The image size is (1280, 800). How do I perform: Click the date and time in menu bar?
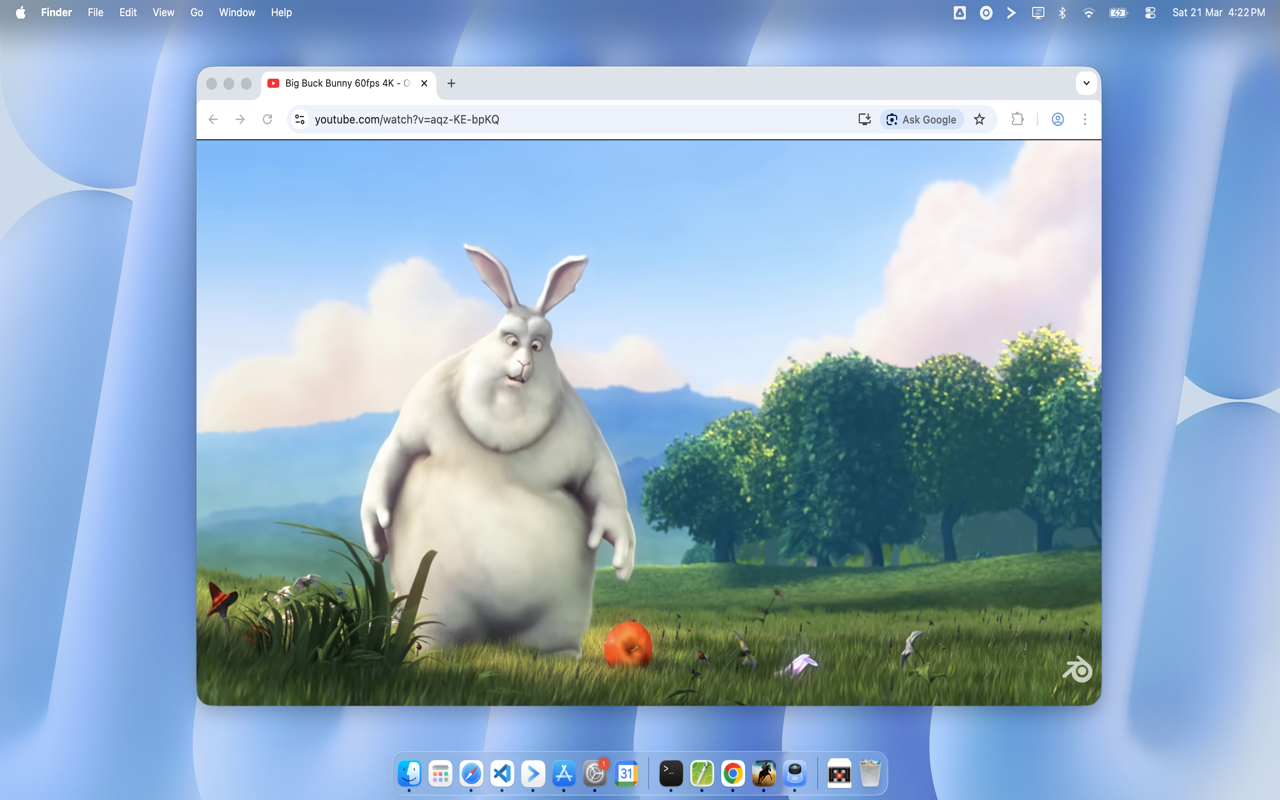pos(1219,12)
